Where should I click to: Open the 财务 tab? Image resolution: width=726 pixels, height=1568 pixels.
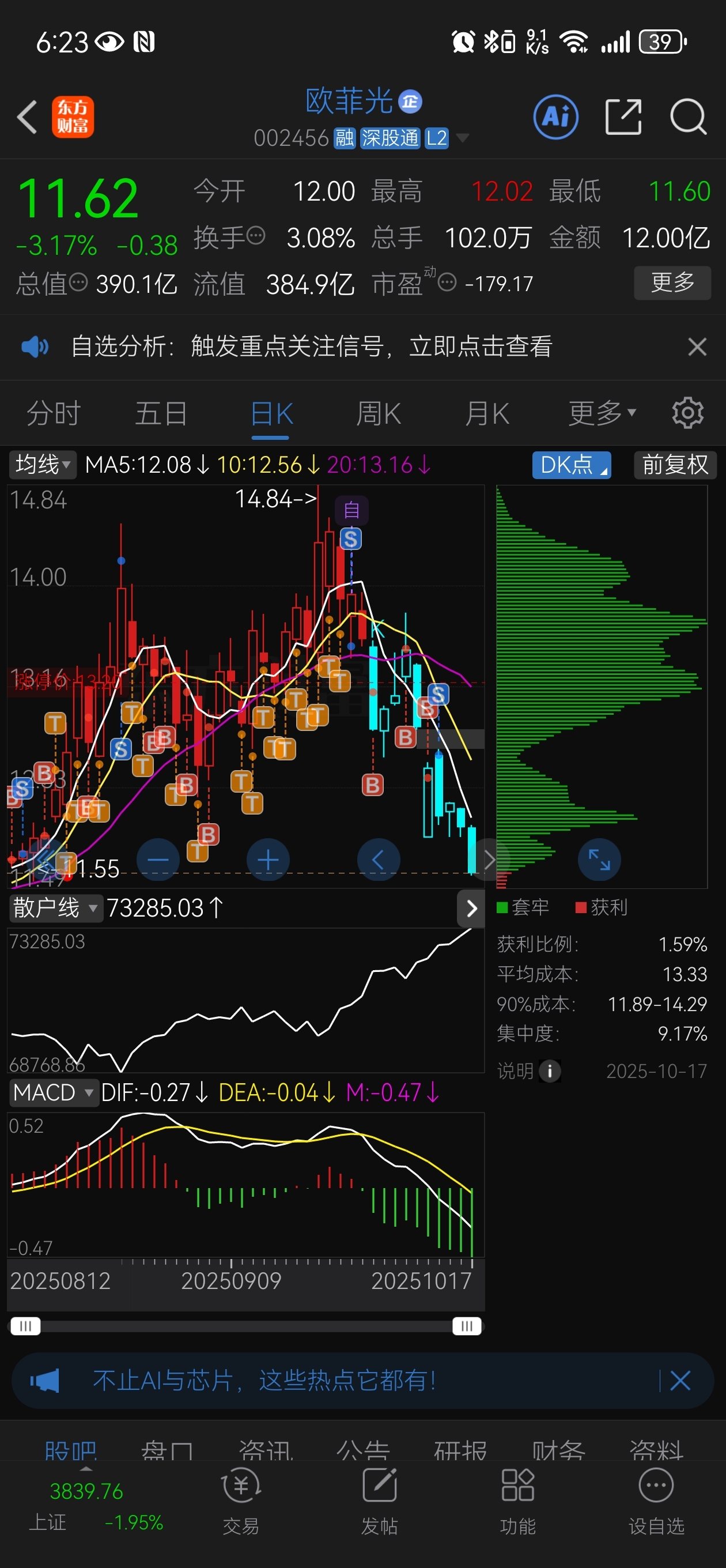click(x=559, y=1450)
